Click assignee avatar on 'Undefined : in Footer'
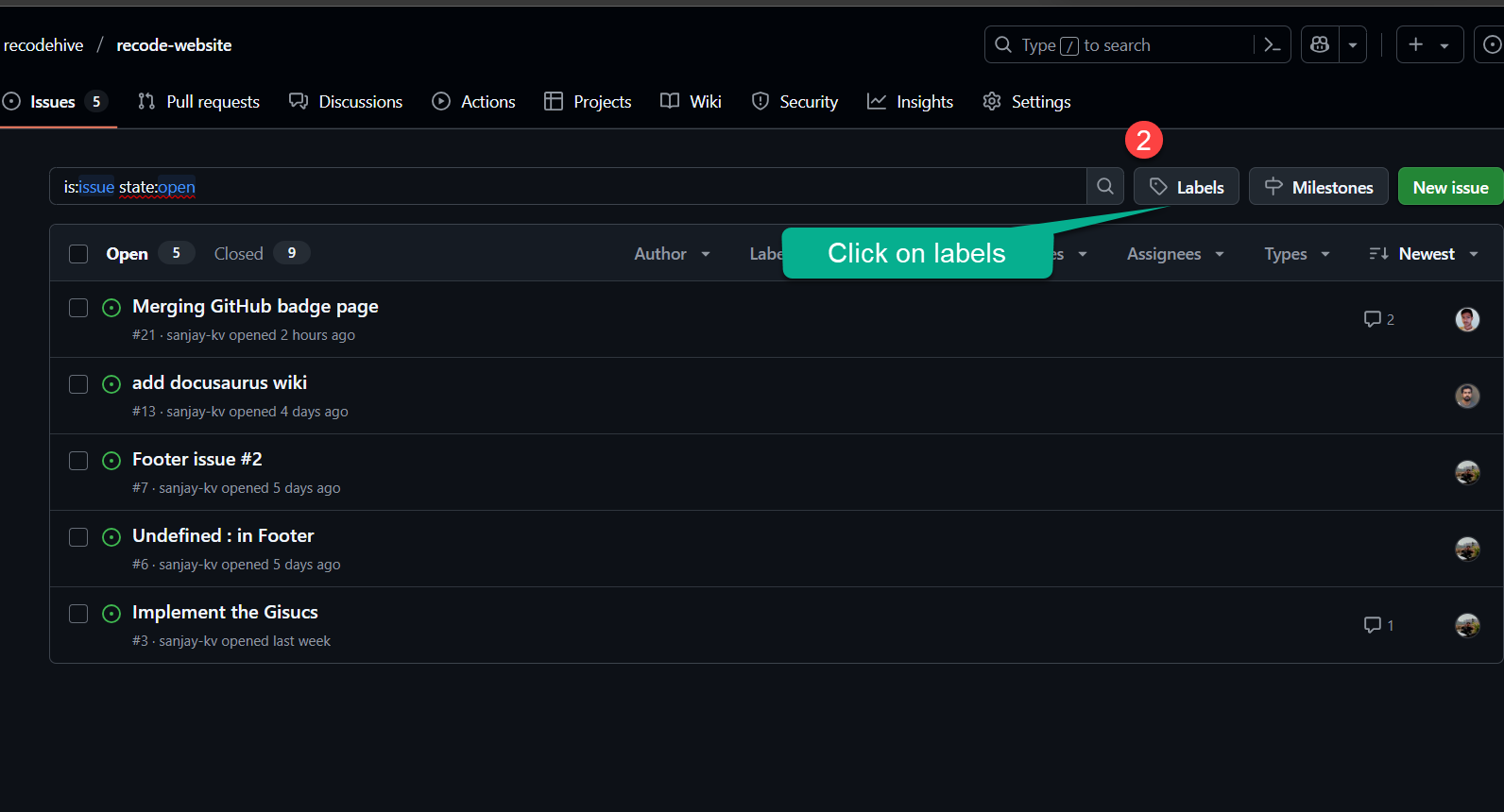 [x=1467, y=549]
